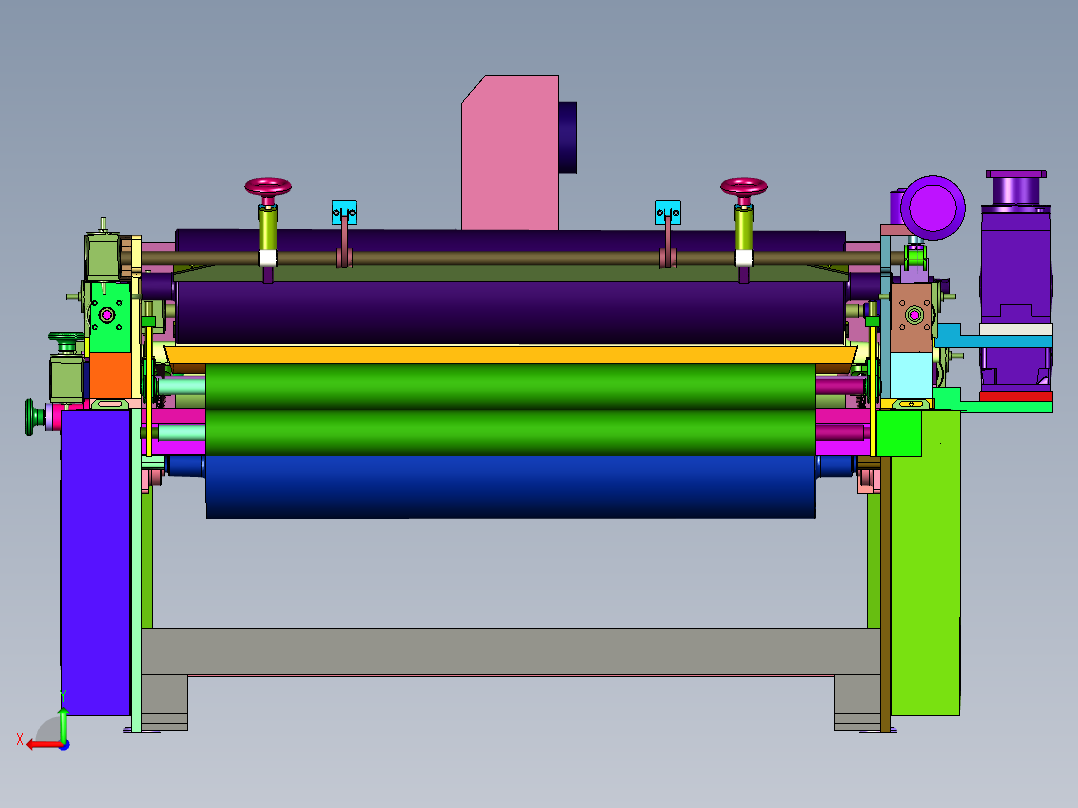Select the red base strip under the motor
The image size is (1078, 808).
pos(1016,397)
